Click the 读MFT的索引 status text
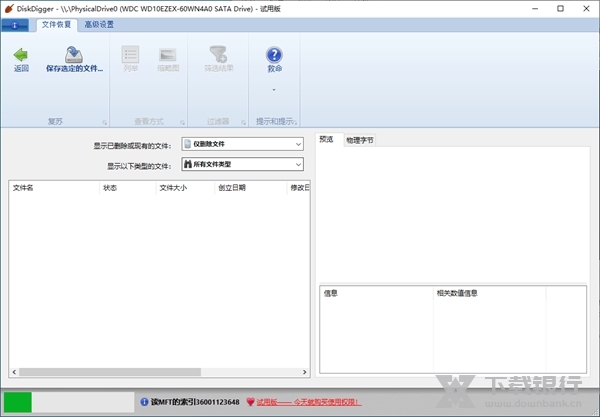600x417 pixels. pyautogui.click(x=195, y=402)
